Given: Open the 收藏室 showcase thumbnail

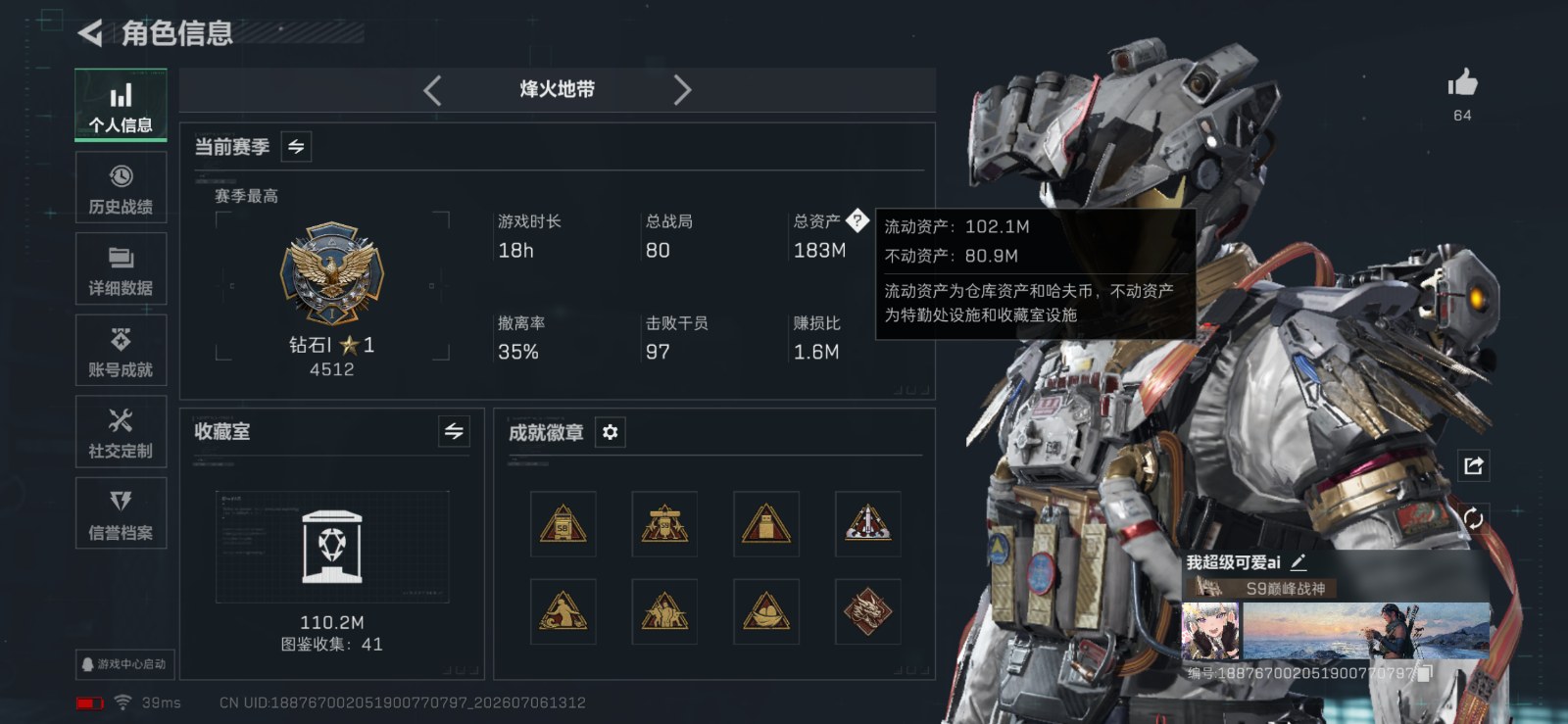Looking at the screenshot, I should coord(332,547).
